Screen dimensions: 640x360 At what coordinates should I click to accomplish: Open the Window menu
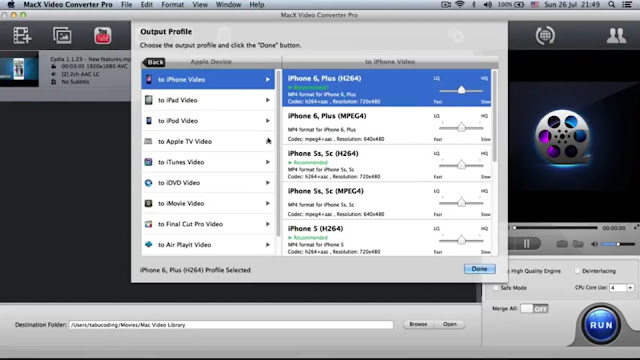(228, 4)
